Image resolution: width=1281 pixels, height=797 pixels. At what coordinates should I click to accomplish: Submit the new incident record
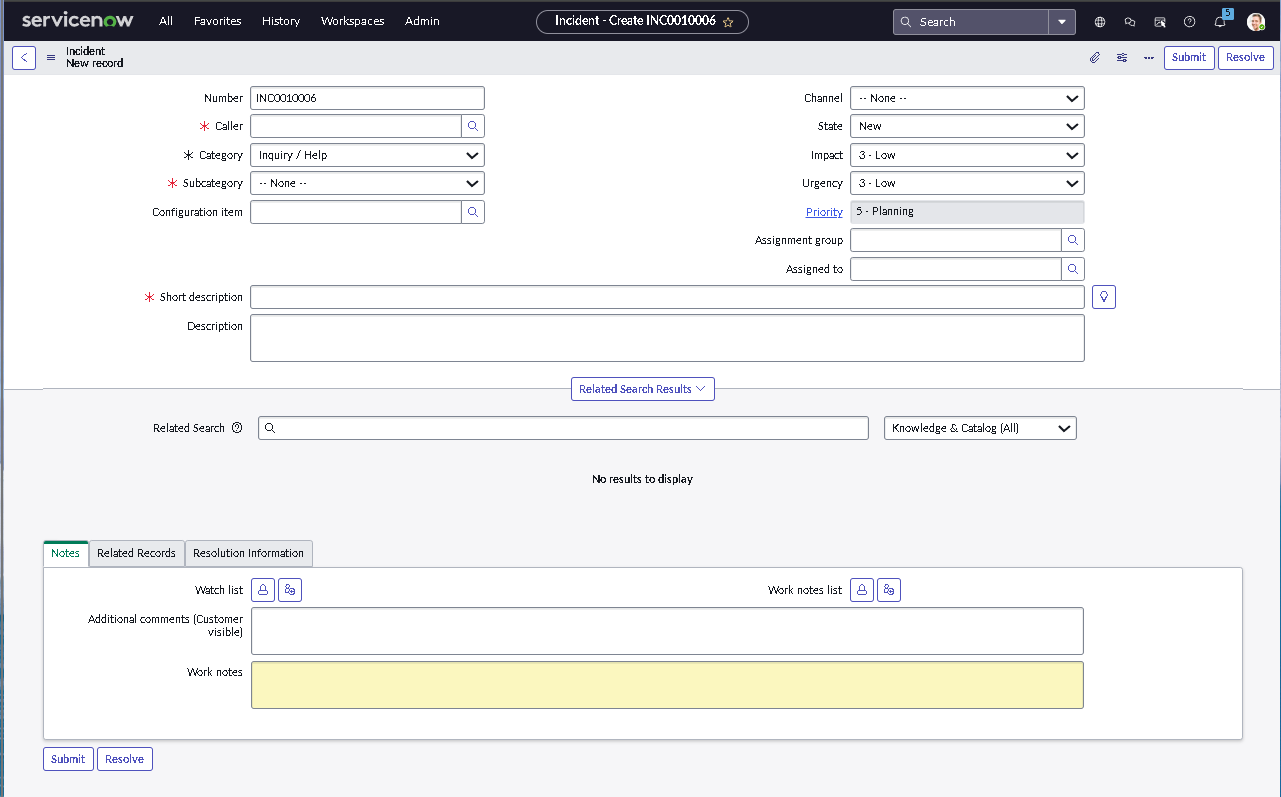[x=1188, y=57]
